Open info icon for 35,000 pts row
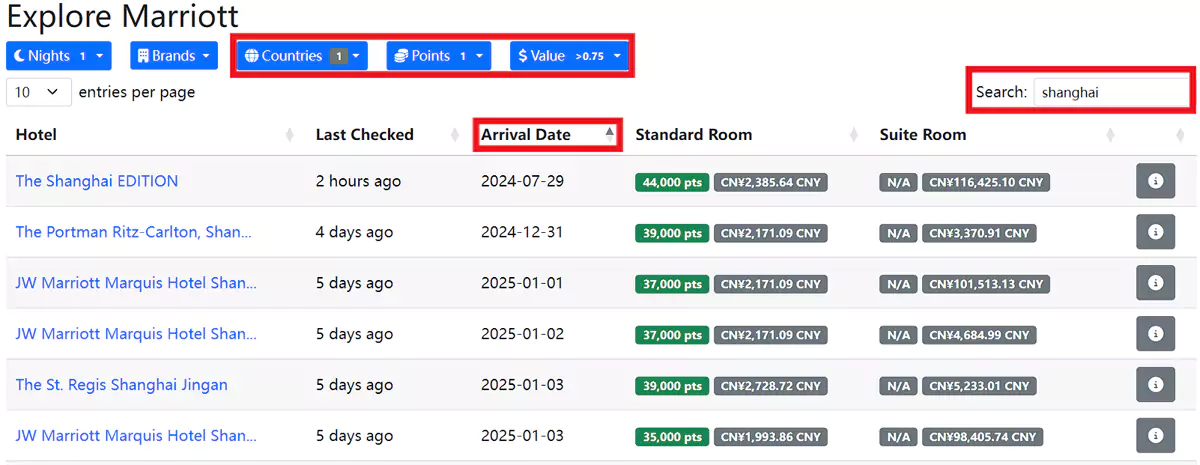1200x465 pixels. [1155, 436]
